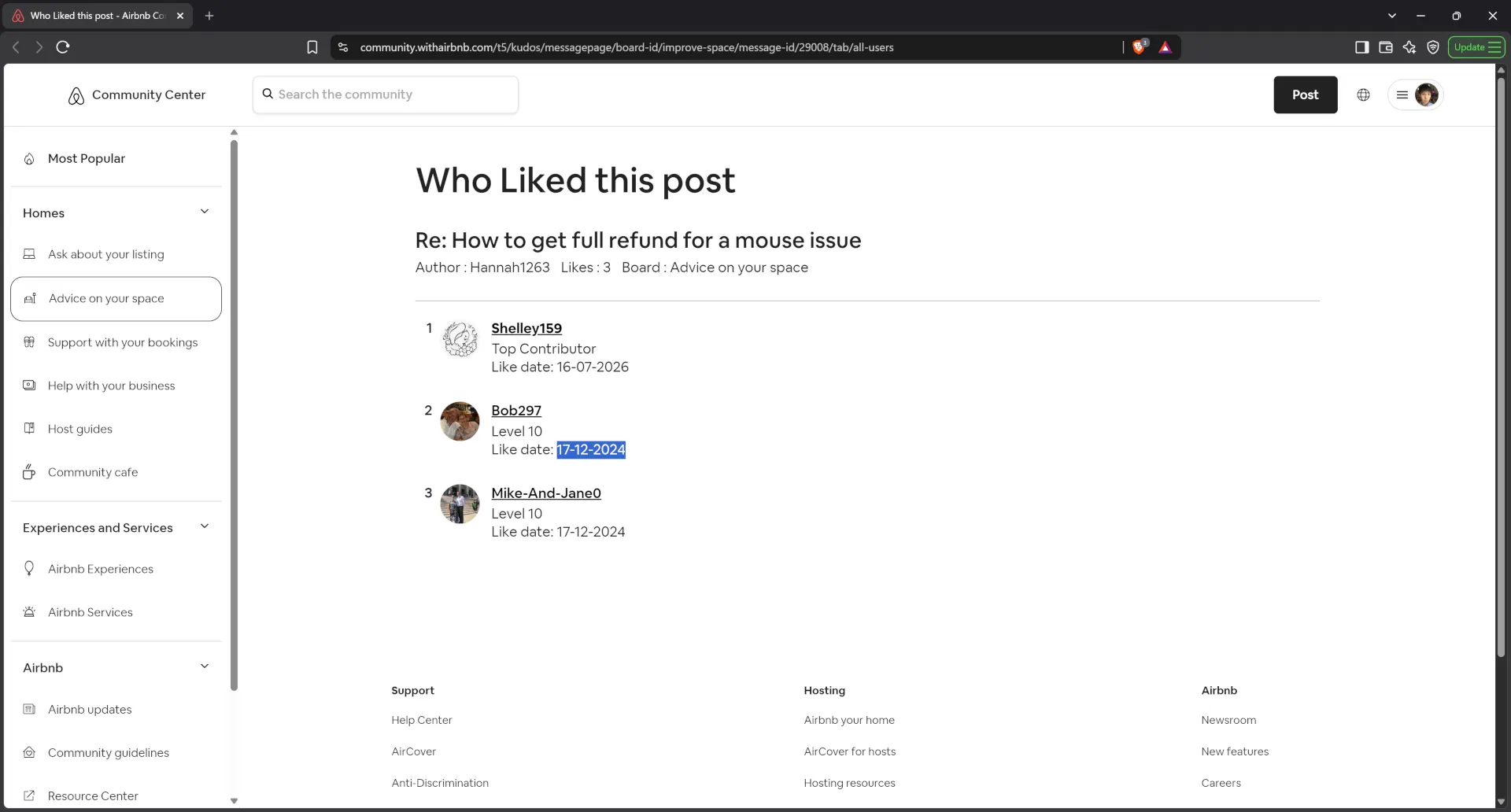Screen dimensions: 1511x812
Task: Open Shelley159's profile link
Action: [x=526, y=328]
